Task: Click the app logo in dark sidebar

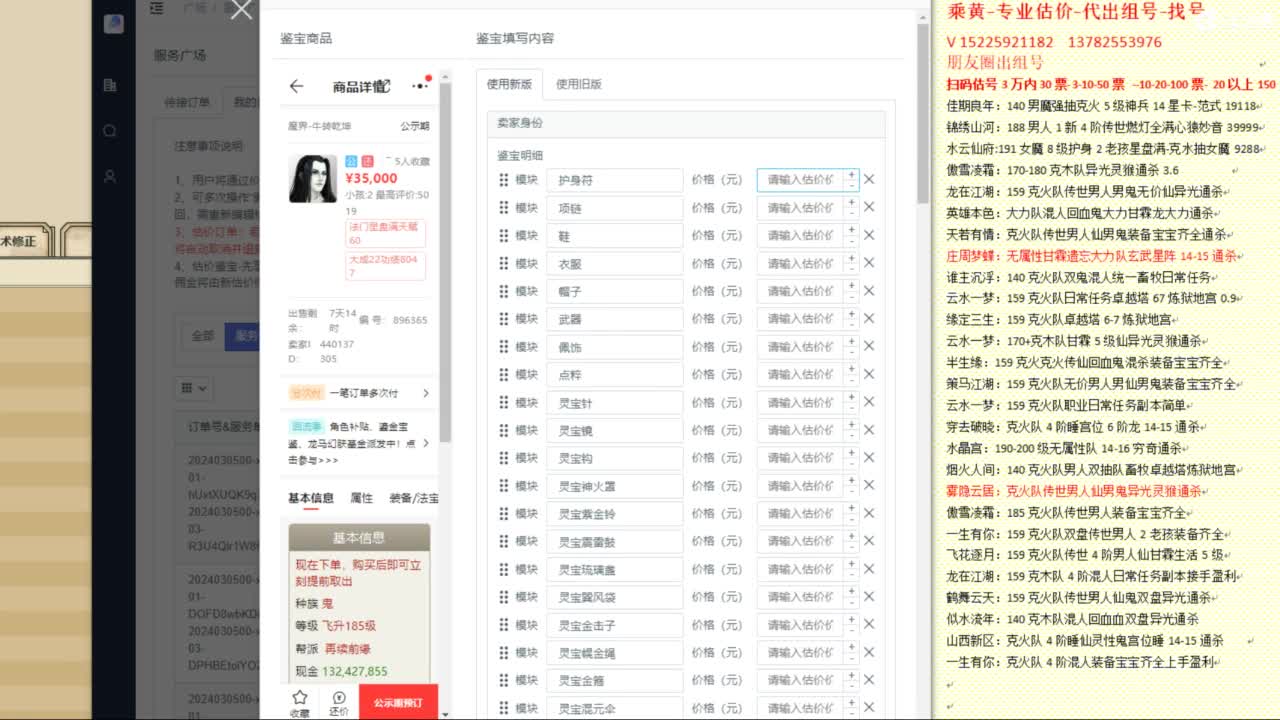Action: tap(113, 24)
